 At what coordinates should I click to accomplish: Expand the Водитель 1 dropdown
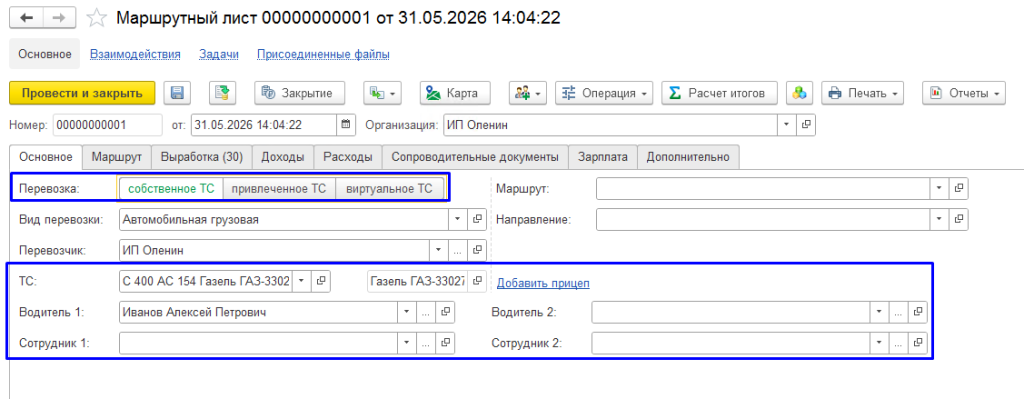407,312
